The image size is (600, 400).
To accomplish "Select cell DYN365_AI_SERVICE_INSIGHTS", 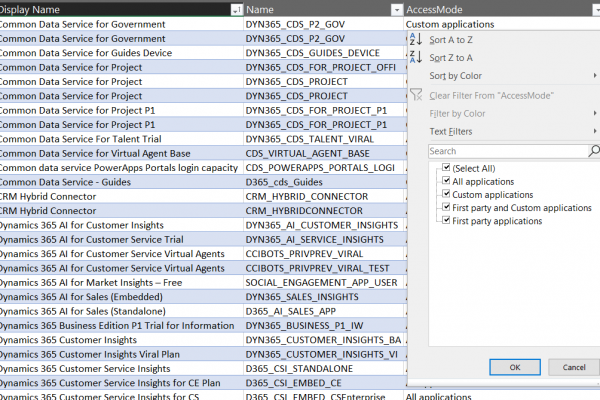I will [x=323, y=240].
